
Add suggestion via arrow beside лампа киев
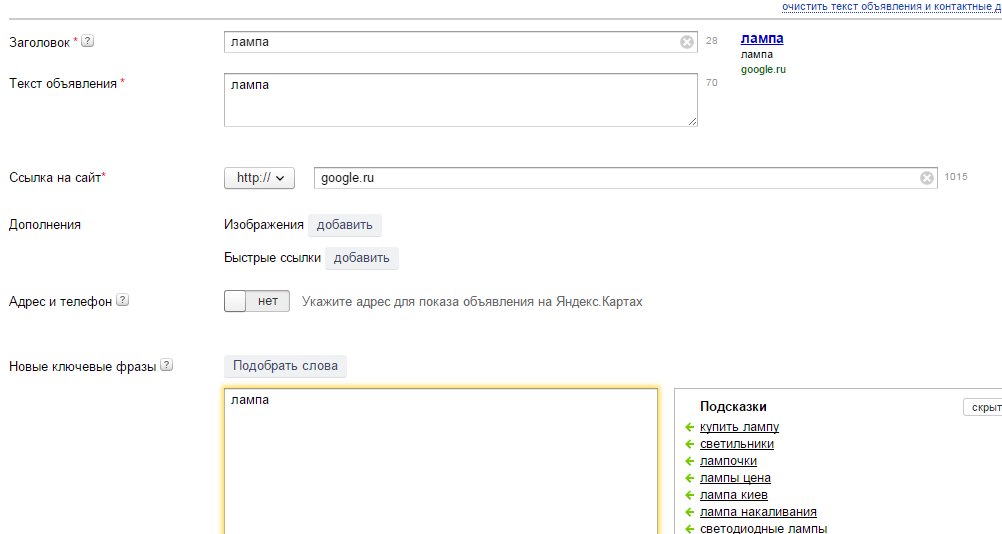(x=689, y=495)
